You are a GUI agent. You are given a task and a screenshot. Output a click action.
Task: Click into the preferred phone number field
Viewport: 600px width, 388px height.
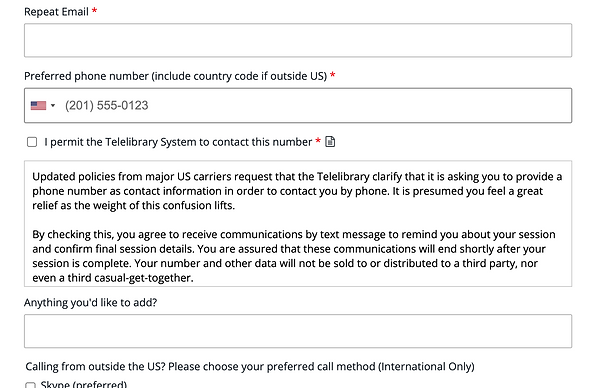click(298, 106)
